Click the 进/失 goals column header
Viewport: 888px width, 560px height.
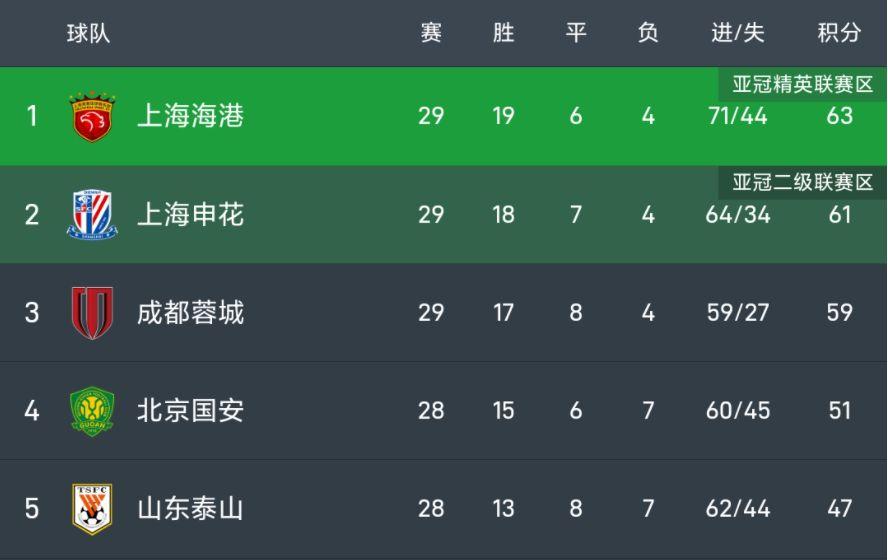[x=738, y=33]
